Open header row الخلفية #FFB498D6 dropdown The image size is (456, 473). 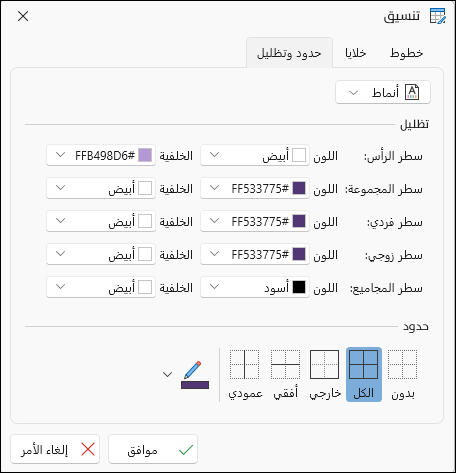pos(101,155)
